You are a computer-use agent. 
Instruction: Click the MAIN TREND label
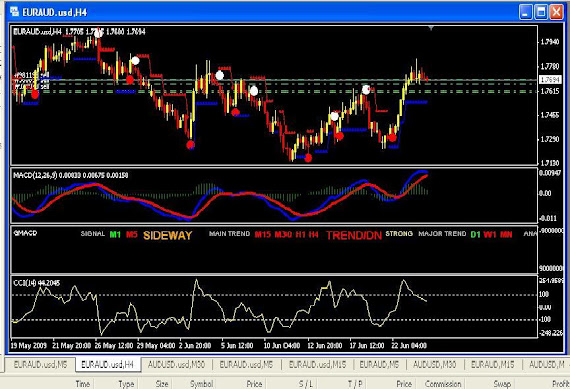click(229, 233)
